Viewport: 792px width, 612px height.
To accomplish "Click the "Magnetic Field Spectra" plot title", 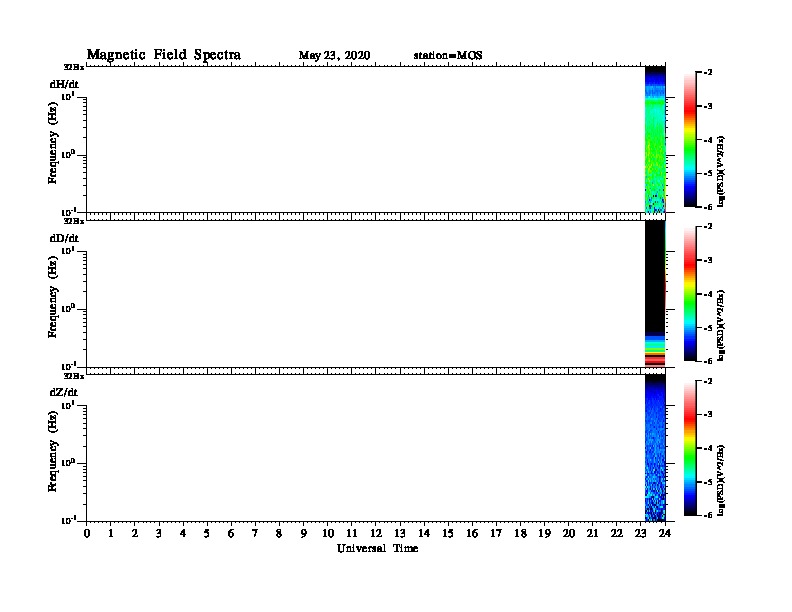I will click(x=164, y=55).
